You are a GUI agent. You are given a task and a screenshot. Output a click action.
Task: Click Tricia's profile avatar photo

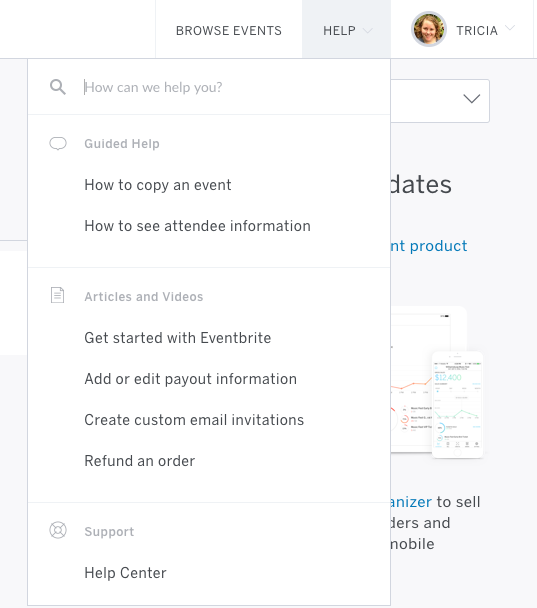click(429, 29)
